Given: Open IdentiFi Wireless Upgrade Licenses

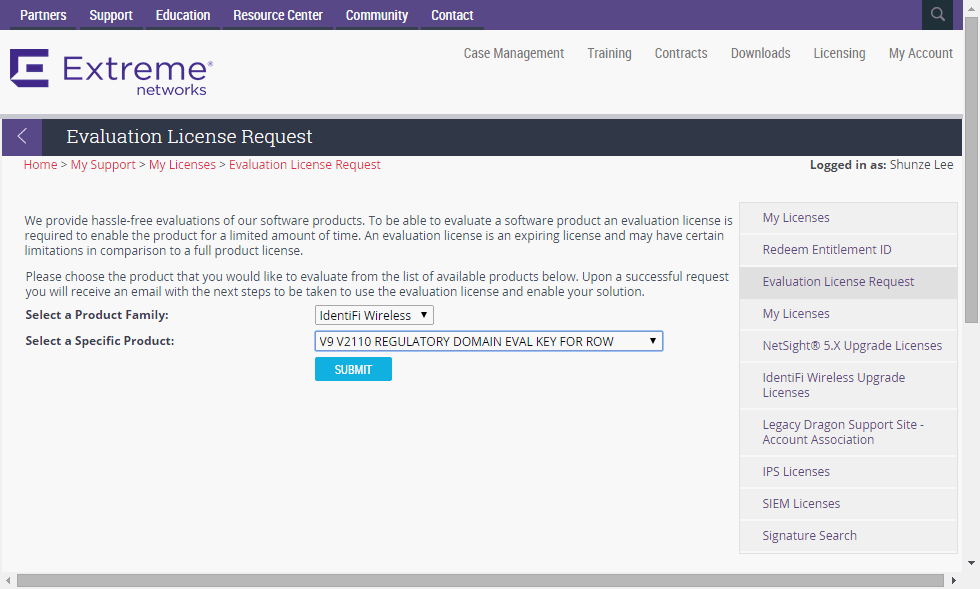Looking at the screenshot, I should click(x=848, y=385).
